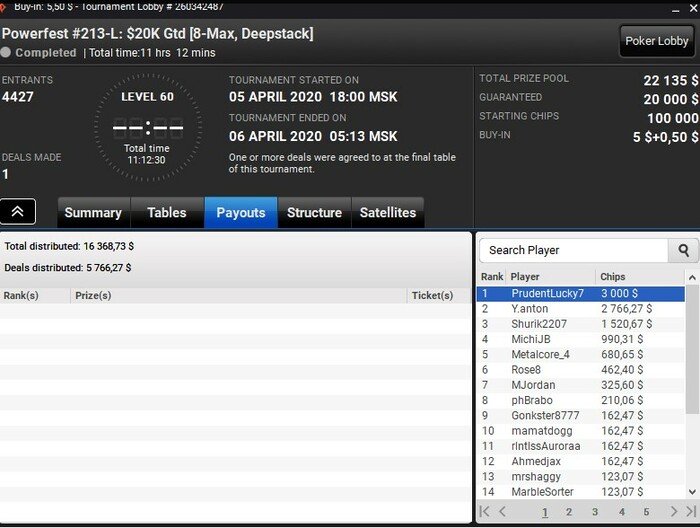Select the Payouts tab
Screen dimensions: 700x528
click(241, 212)
